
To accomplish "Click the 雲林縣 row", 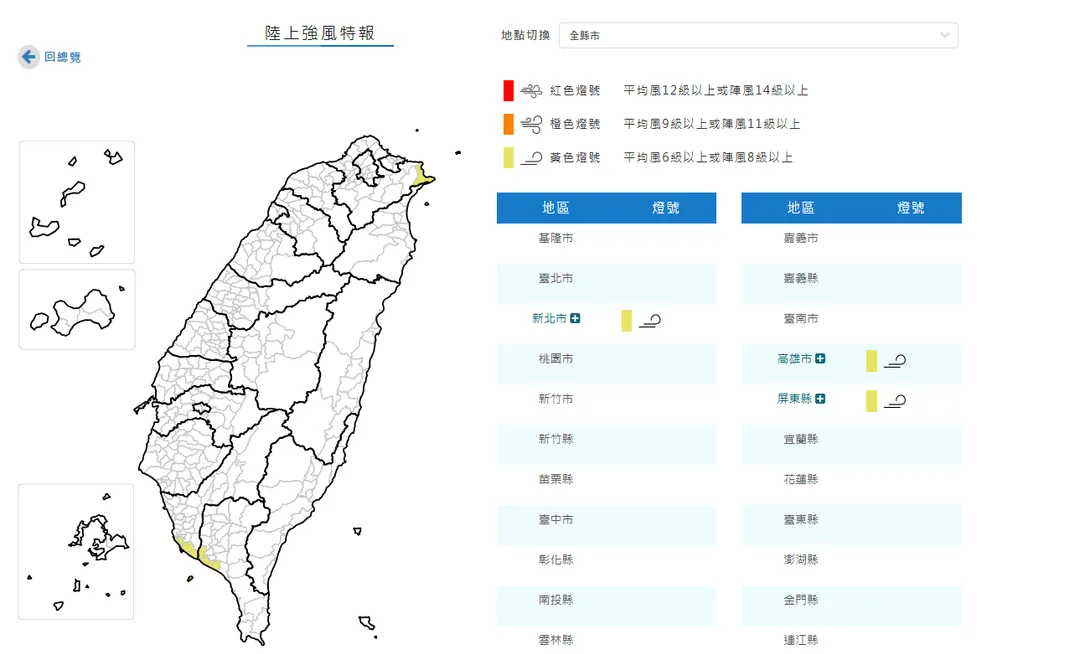I will [606, 640].
